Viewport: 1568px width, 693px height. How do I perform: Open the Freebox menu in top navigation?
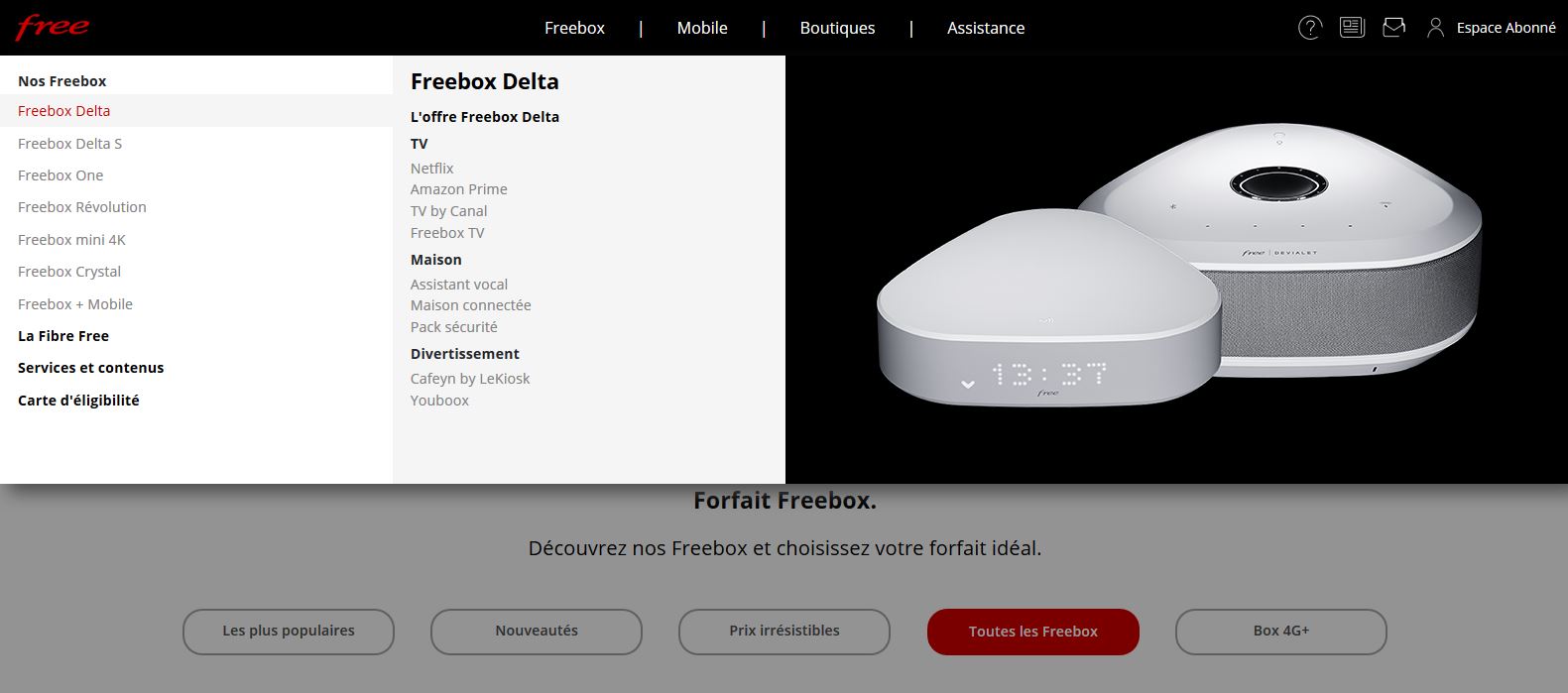(574, 28)
